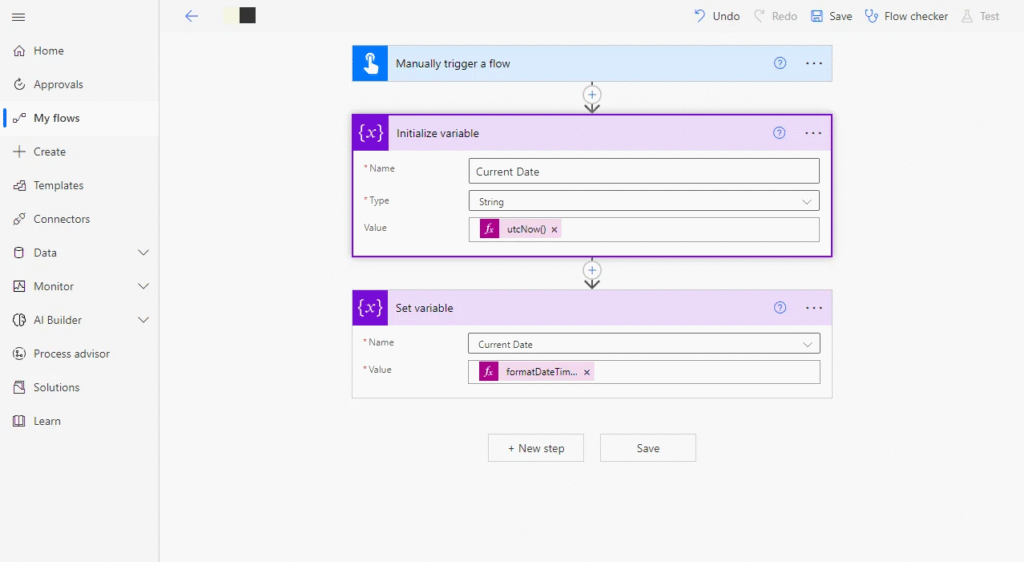
Task: Go to Approvals in the sidebar
Action: [x=58, y=85]
